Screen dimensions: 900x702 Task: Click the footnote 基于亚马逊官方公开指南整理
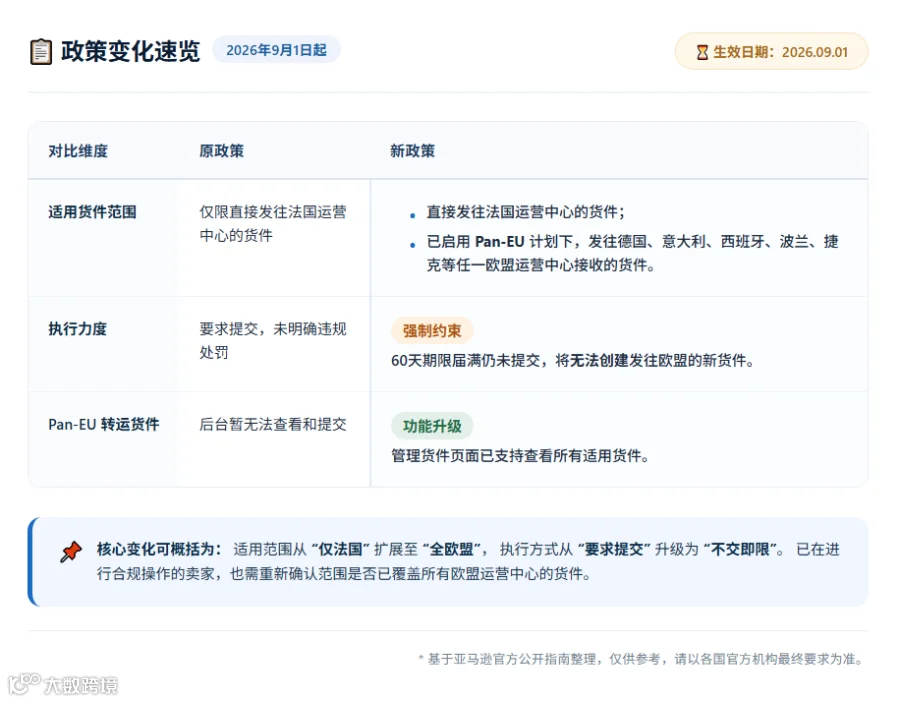641,659
